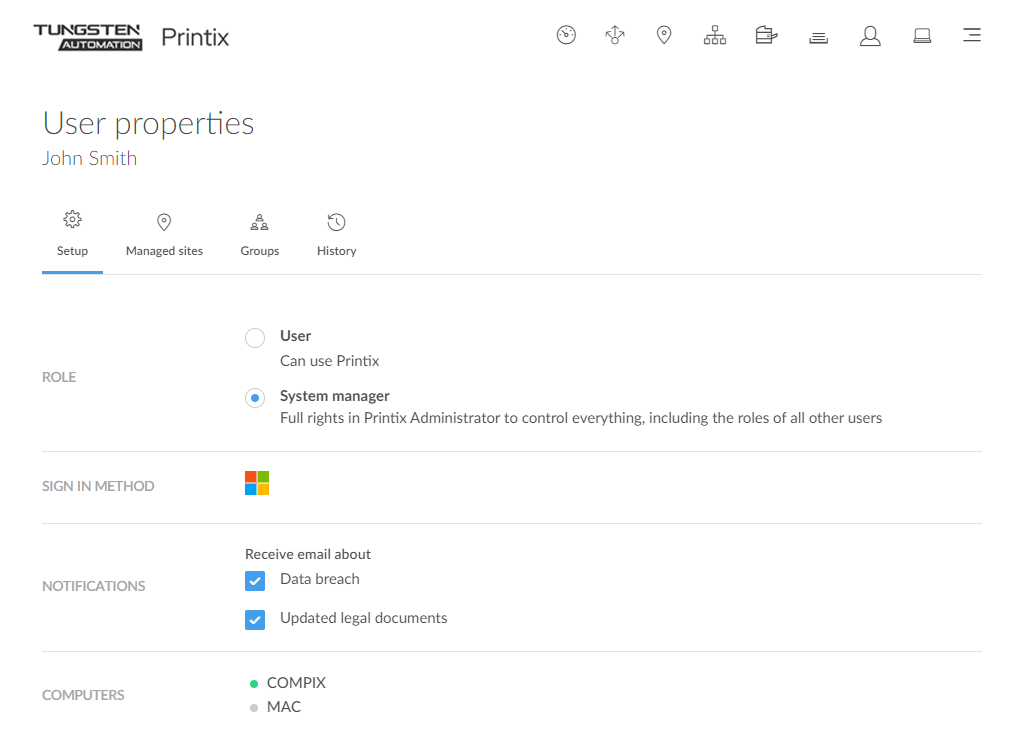Open Sites via the location pin in header

pyautogui.click(x=663, y=36)
